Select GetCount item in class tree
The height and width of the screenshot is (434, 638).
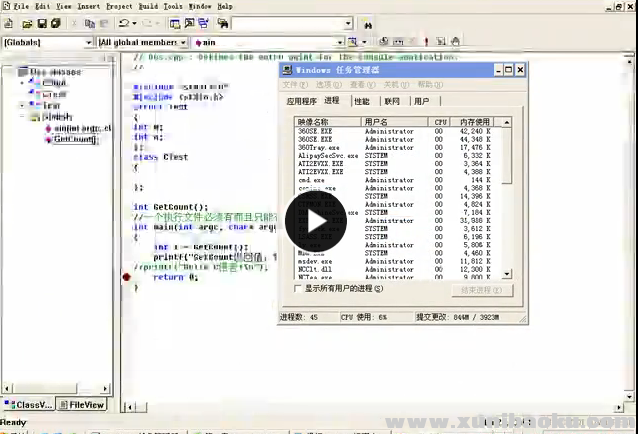[73, 139]
